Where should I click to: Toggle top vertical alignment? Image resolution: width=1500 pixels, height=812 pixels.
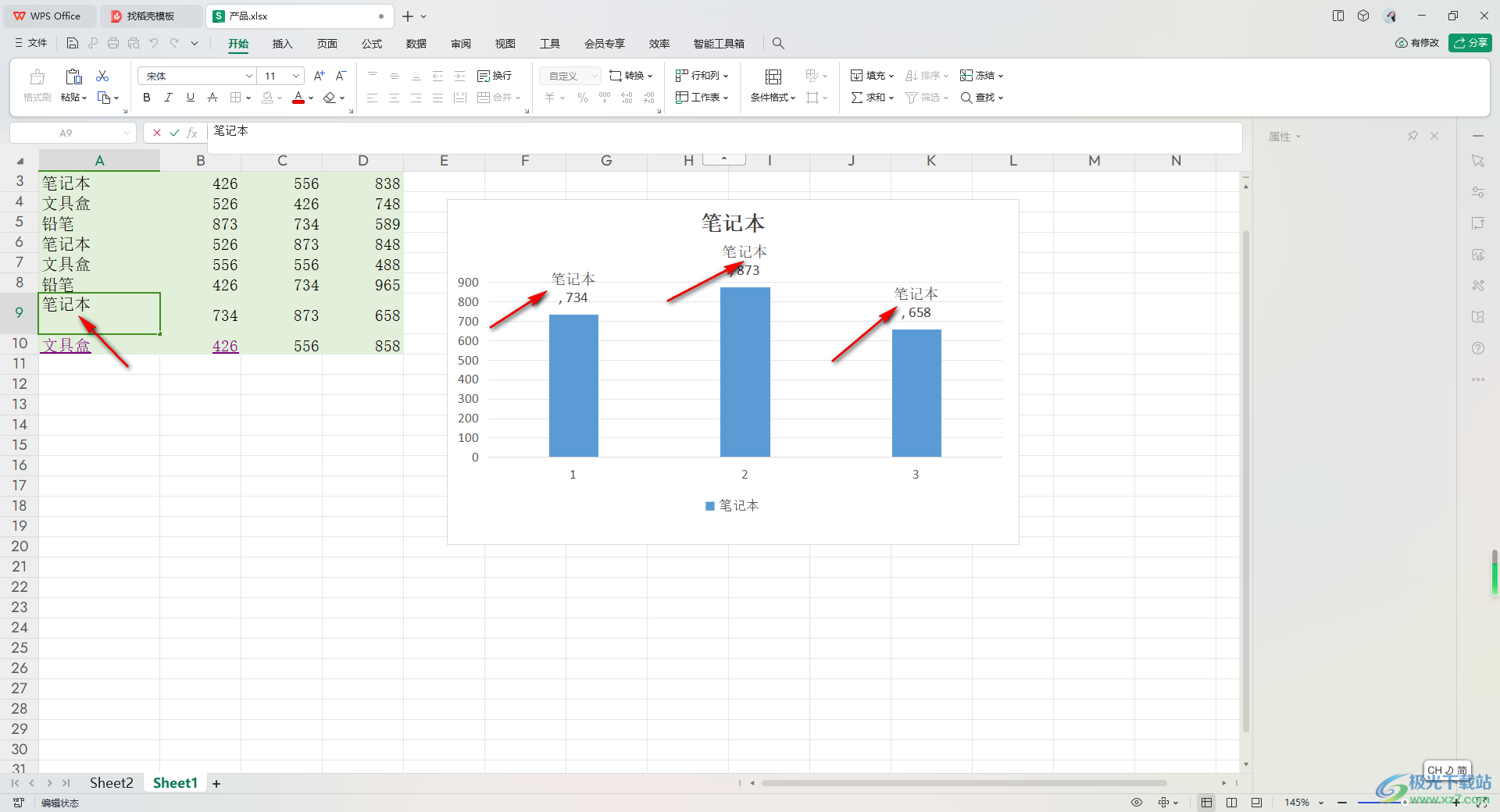pyautogui.click(x=373, y=76)
